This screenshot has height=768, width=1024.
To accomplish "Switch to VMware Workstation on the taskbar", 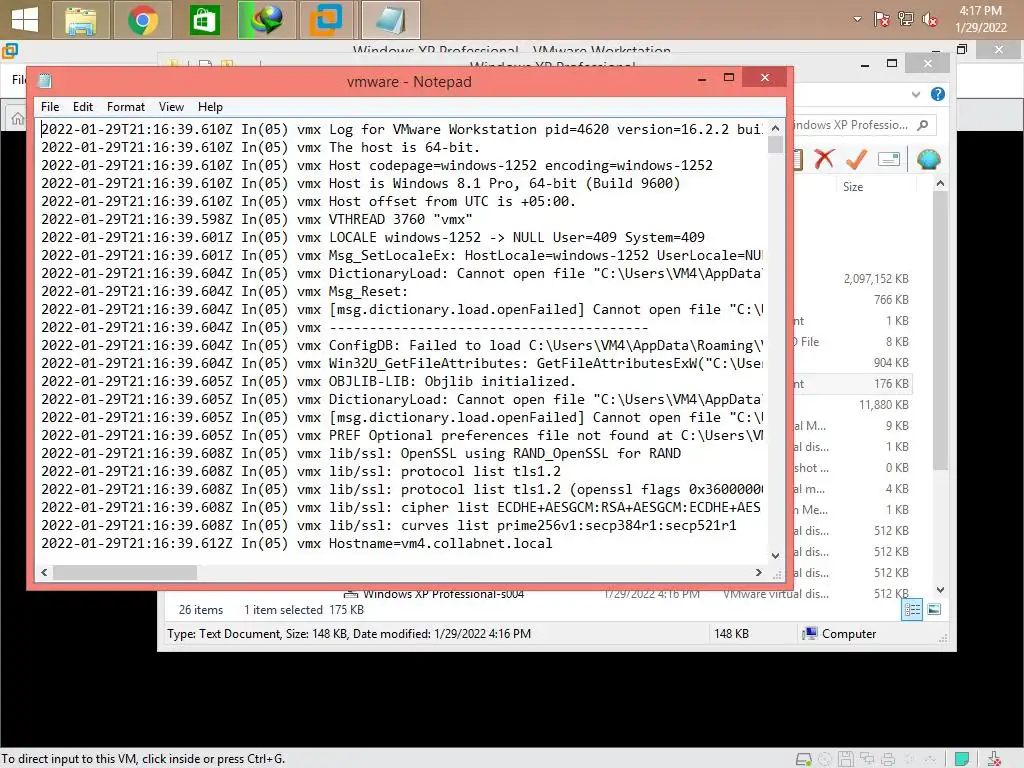I will point(328,20).
